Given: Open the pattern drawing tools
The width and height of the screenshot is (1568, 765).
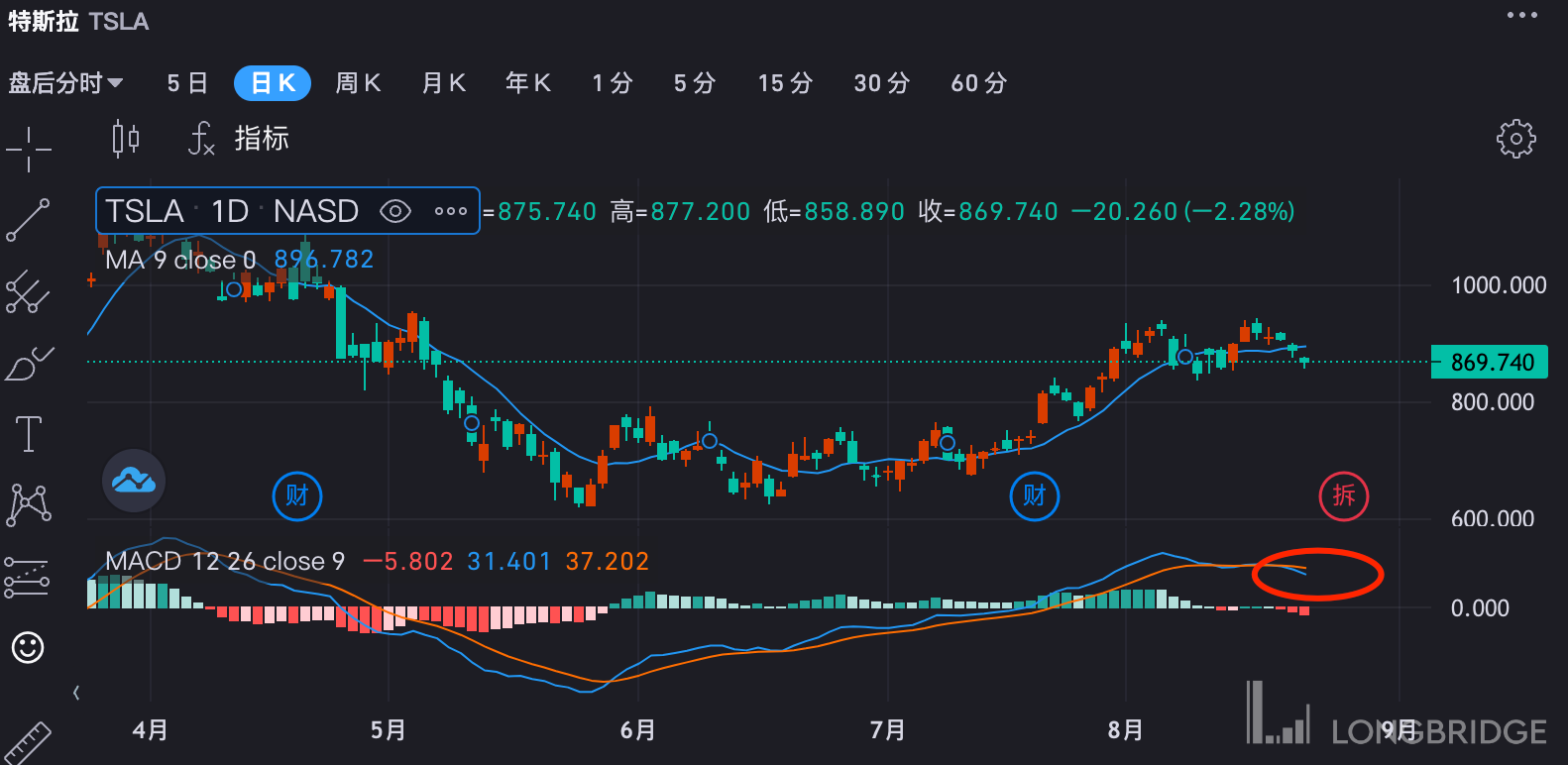Looking at the screenshot, I should point(29,504).
